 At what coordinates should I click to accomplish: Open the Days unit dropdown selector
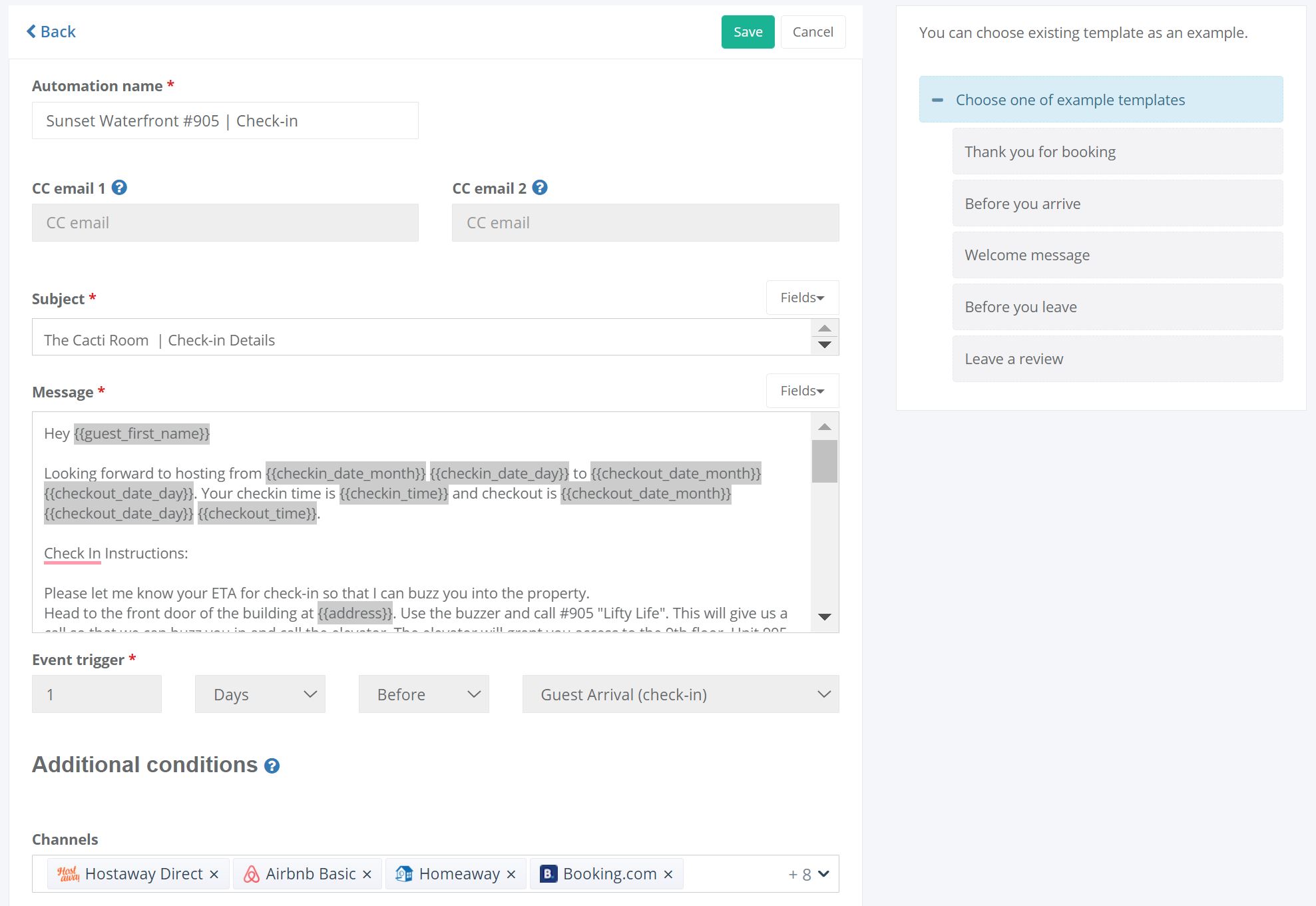(261, 694)
